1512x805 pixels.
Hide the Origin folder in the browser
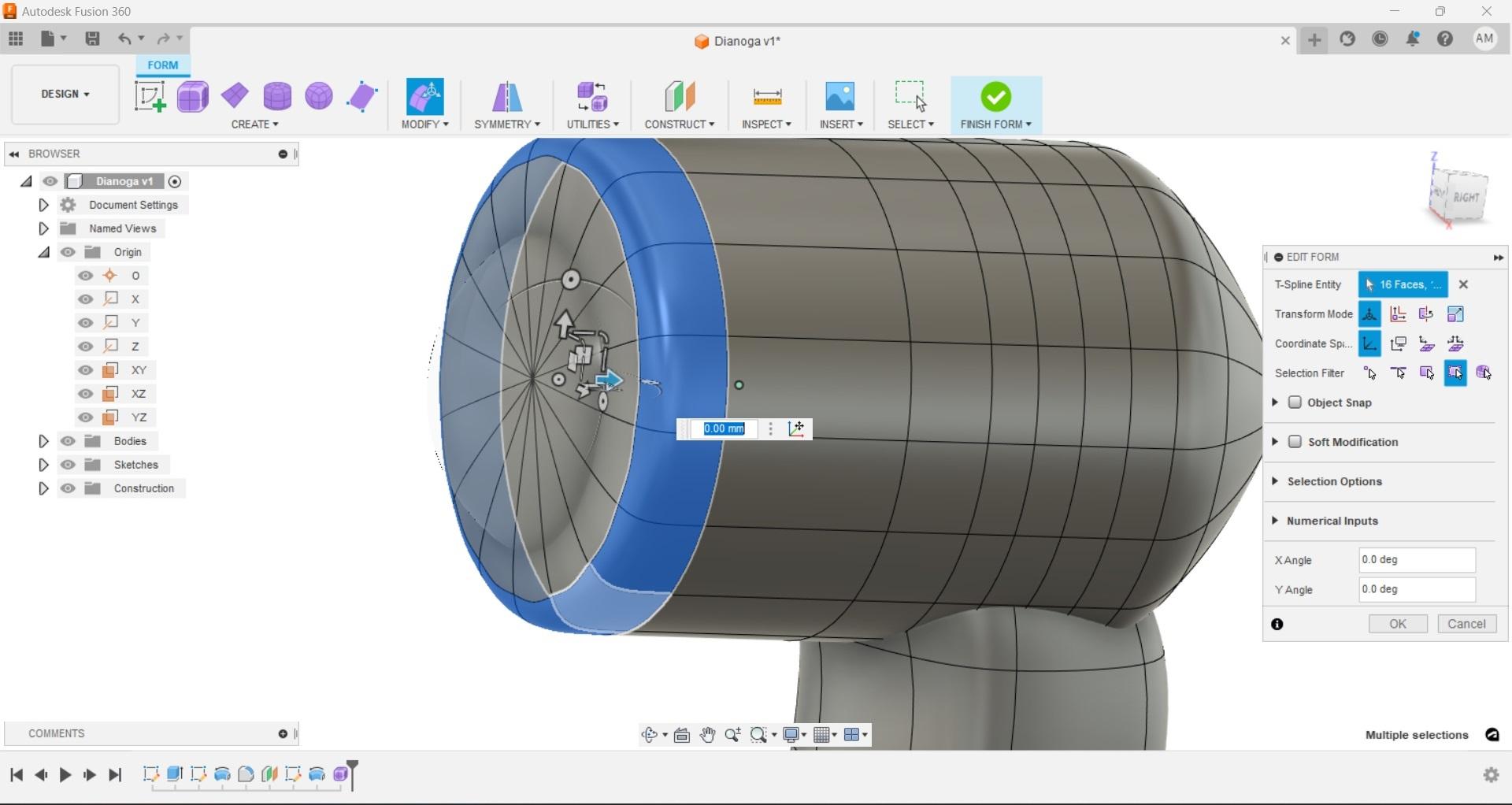[x=69, y=252]
